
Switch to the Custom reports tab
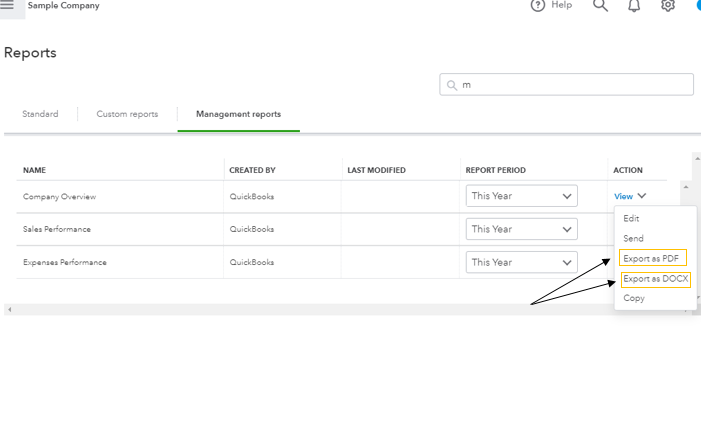[127, 114]
